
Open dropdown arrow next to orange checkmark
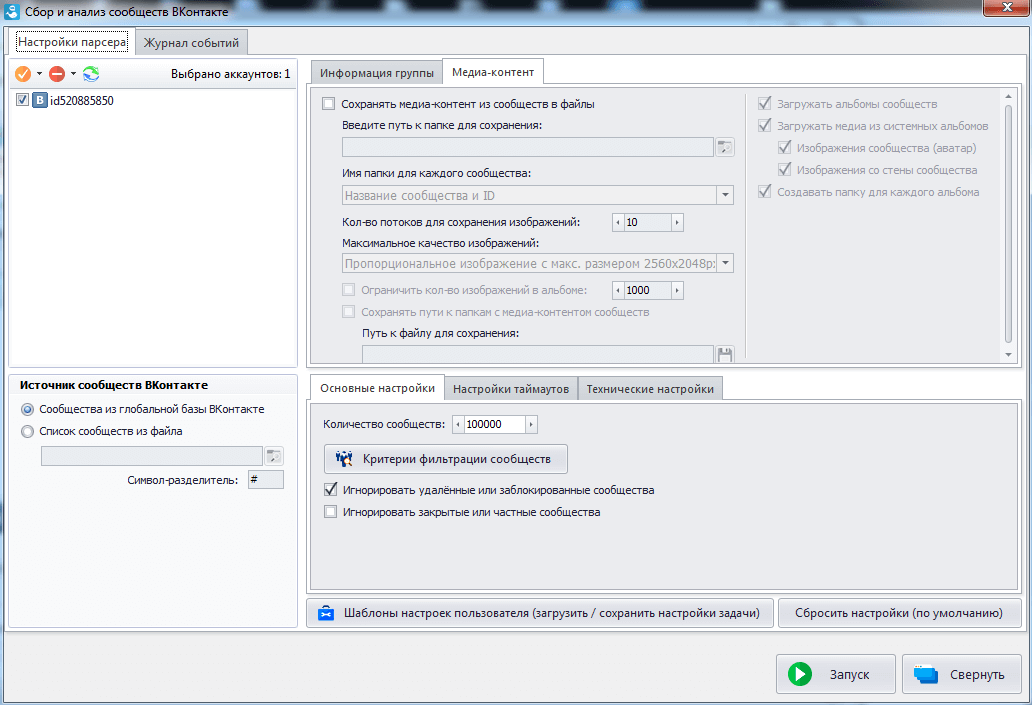(39, 74)
